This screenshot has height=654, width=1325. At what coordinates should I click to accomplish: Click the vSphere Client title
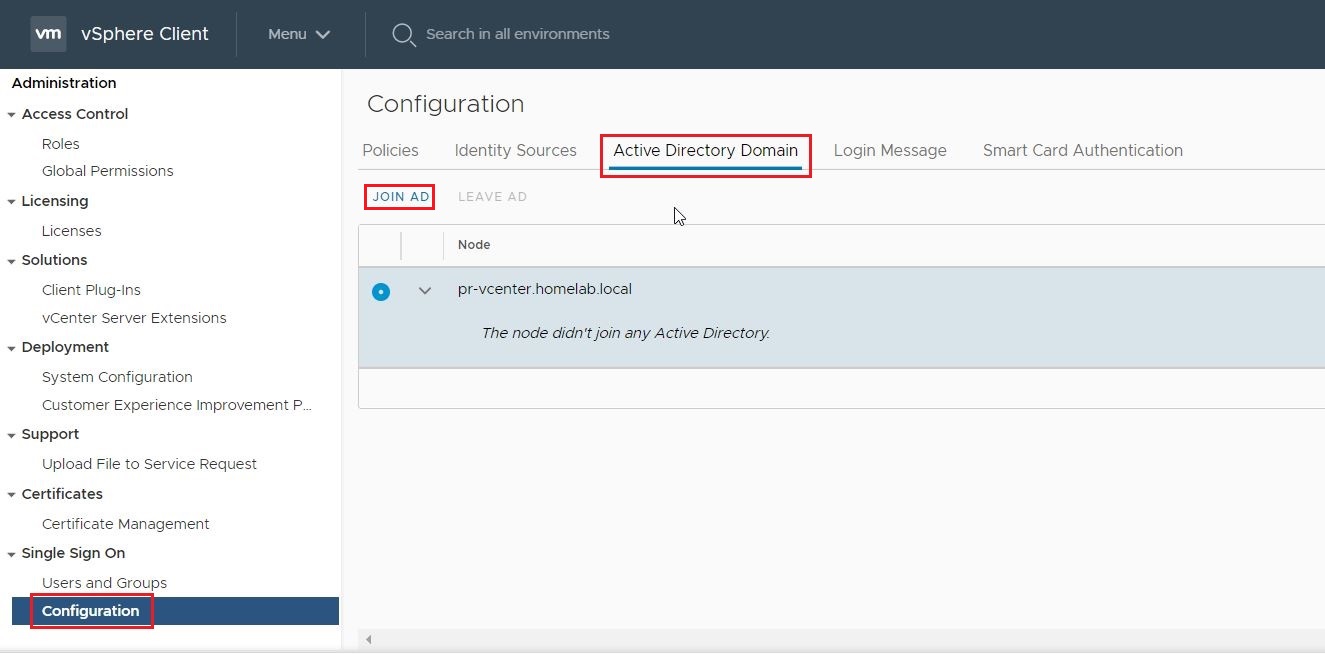[145, 34]
